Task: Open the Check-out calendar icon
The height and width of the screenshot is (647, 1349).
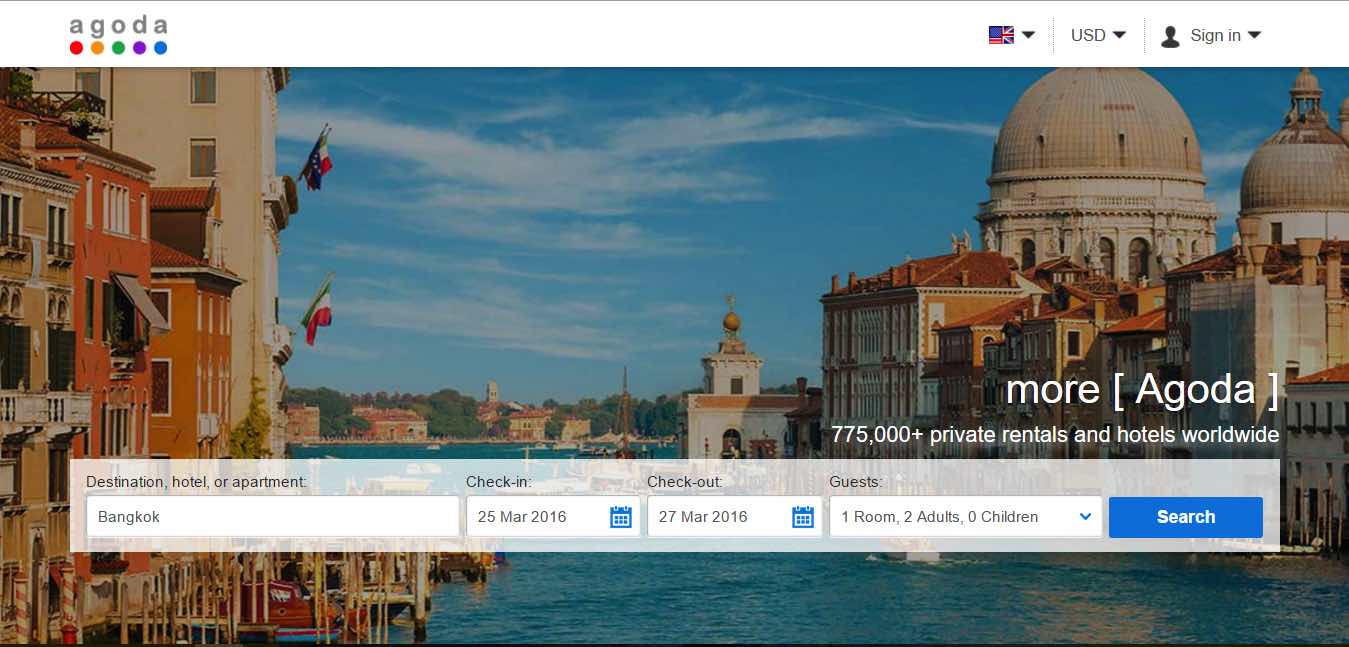Action: pos(803,517)
